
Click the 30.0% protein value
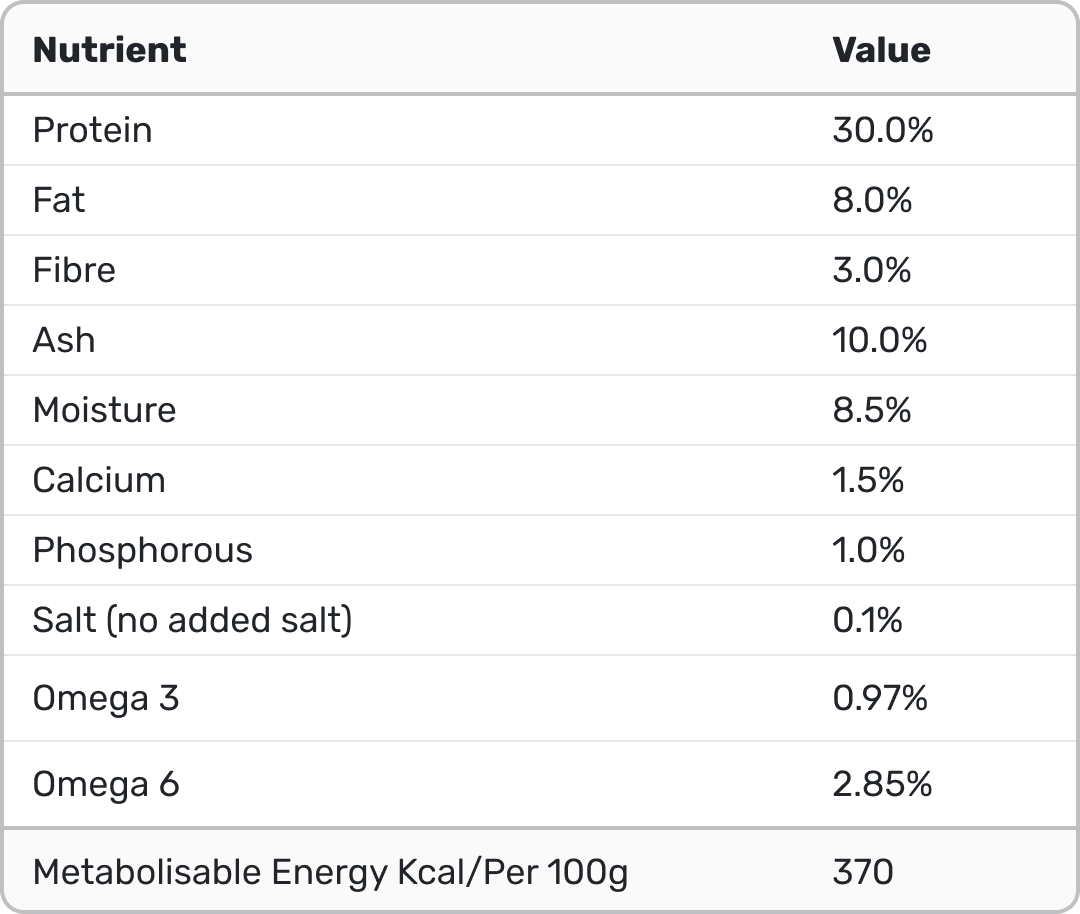[x=882, y=130]
